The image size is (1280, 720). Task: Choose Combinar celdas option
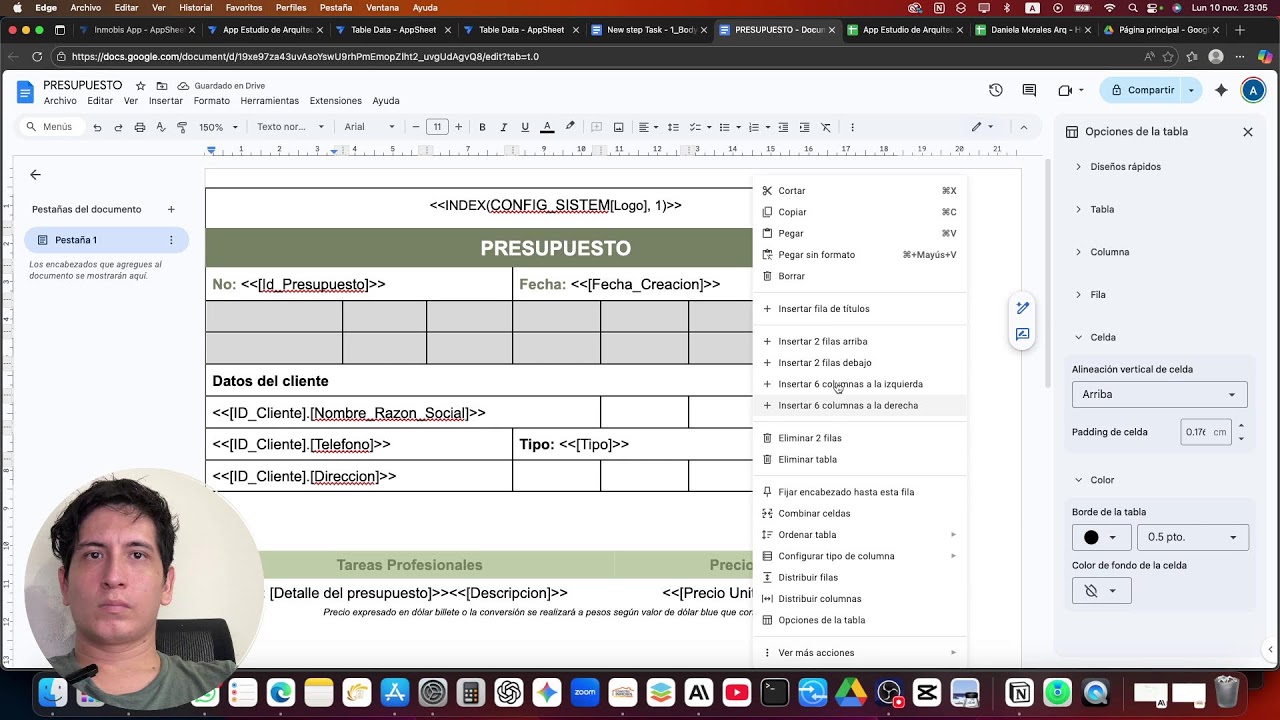click(x=860, y=513)
